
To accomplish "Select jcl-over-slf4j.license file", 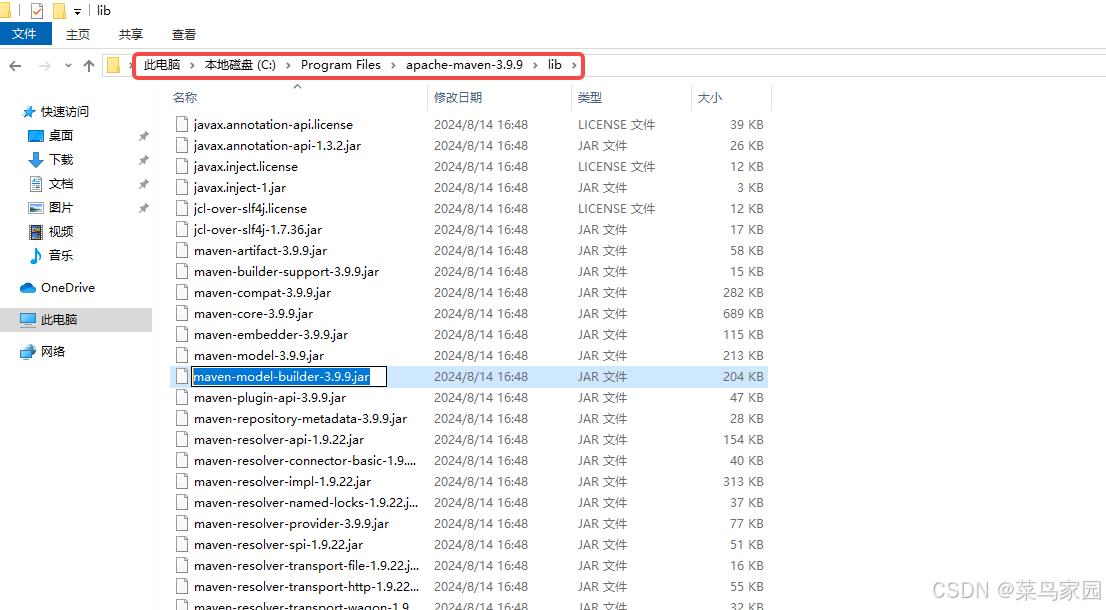I will (x=250, y=209).
